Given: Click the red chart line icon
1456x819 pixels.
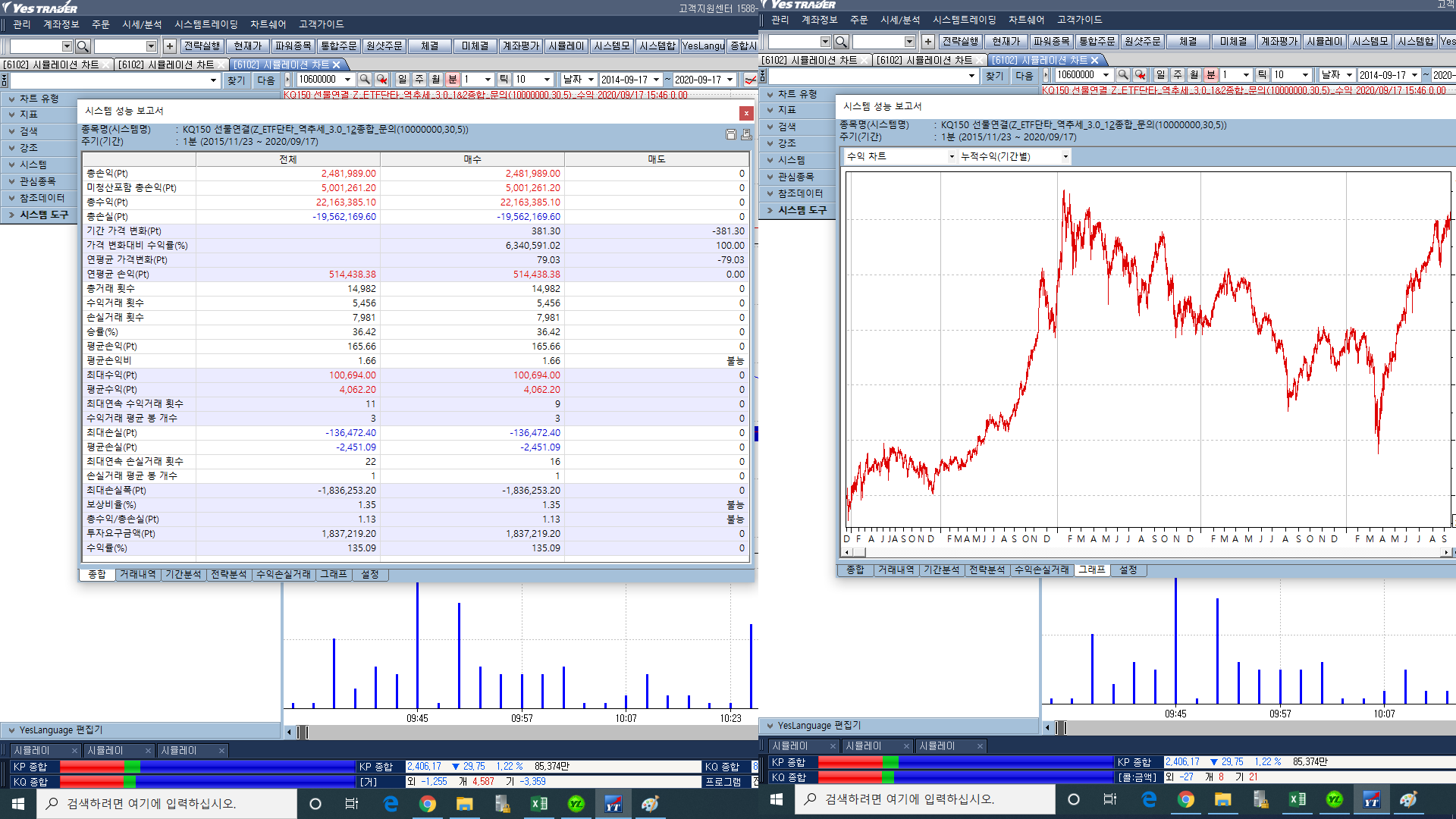Looking at the screenshot, I should (750, 80).
